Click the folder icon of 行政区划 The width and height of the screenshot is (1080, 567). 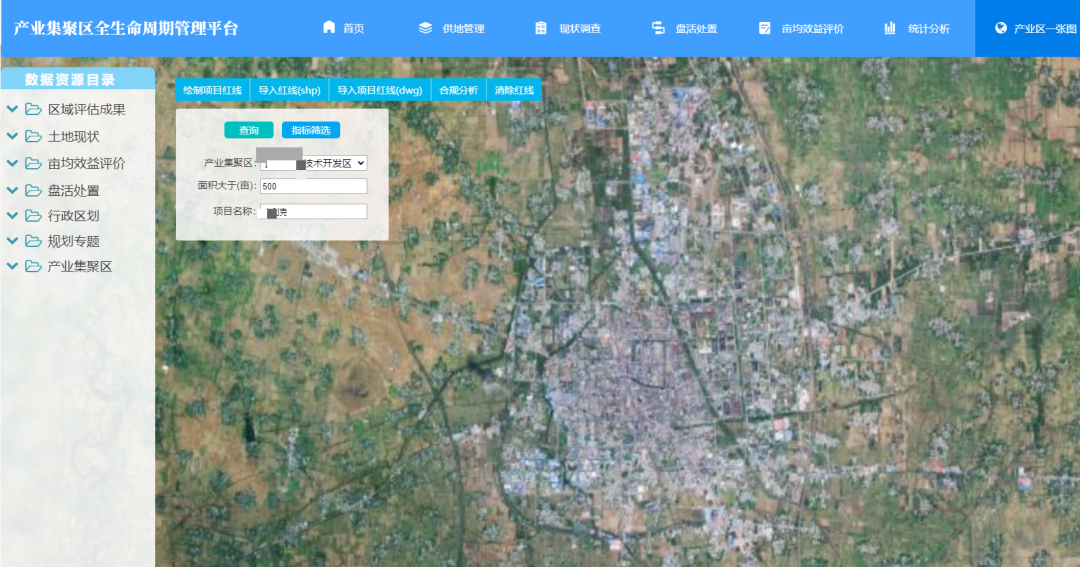point(33,215)
